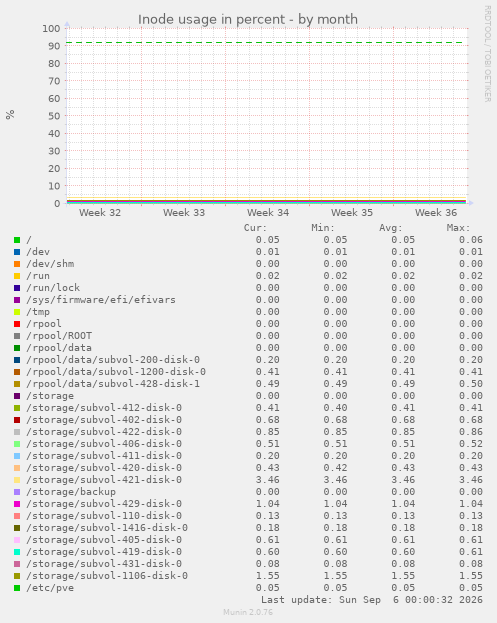Click the Week 34 axis label
Image resolution: width=497 pixels, height=623 pixels.
click(x=268, y=213)
